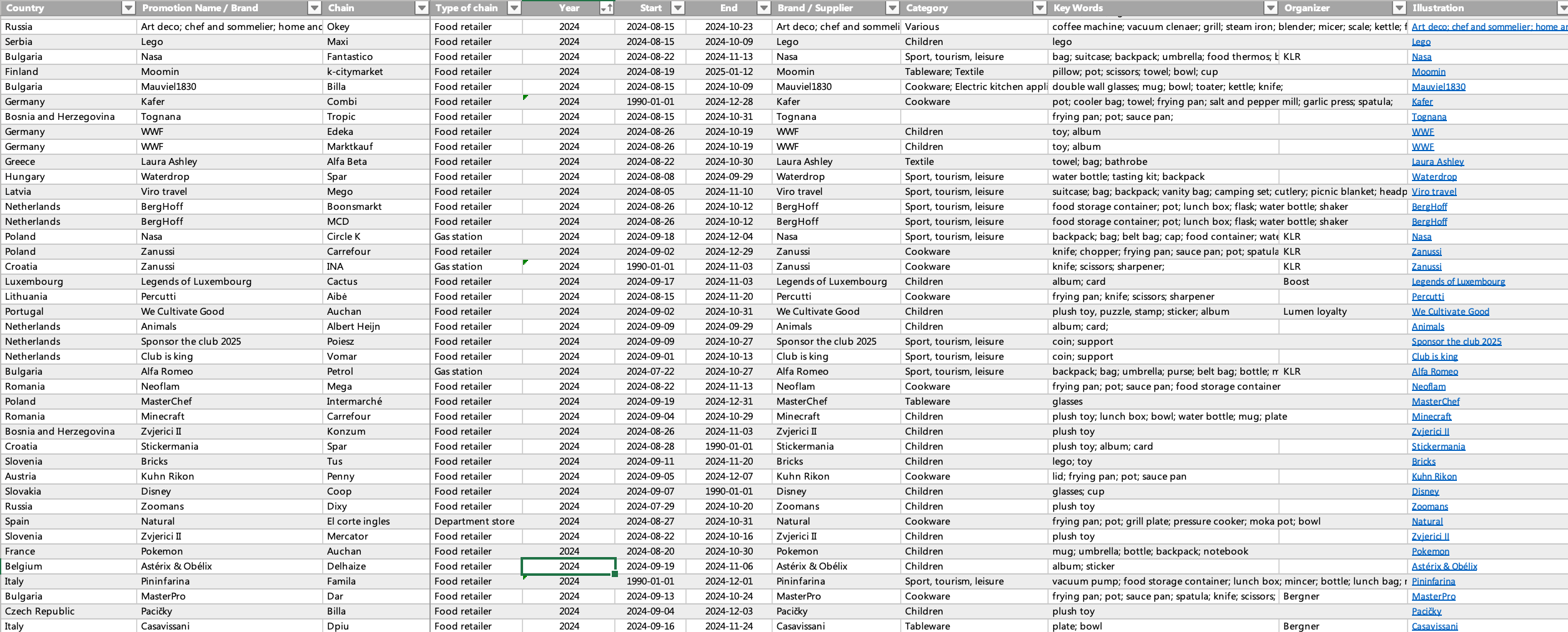Open the Moomin illustration hyperlink
1568x632 pixels.
[x=1428, y=72]
